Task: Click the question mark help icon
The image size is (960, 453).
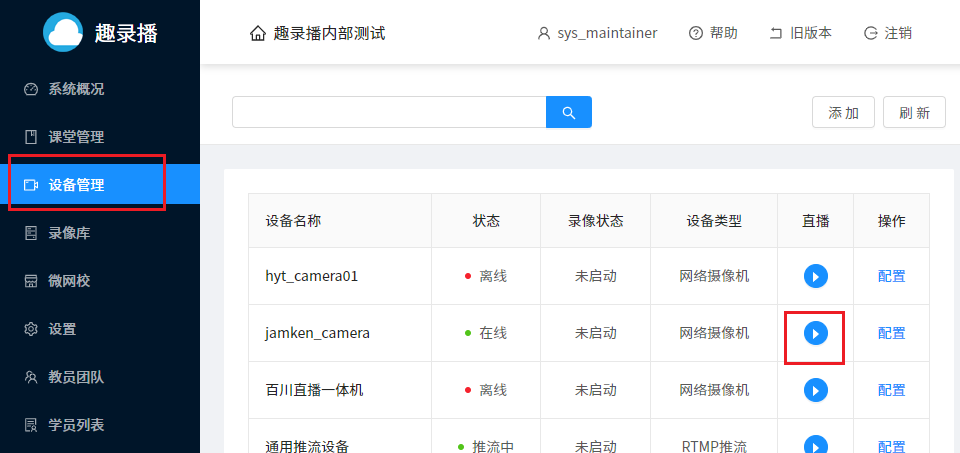Action: [x=696, y=33]
